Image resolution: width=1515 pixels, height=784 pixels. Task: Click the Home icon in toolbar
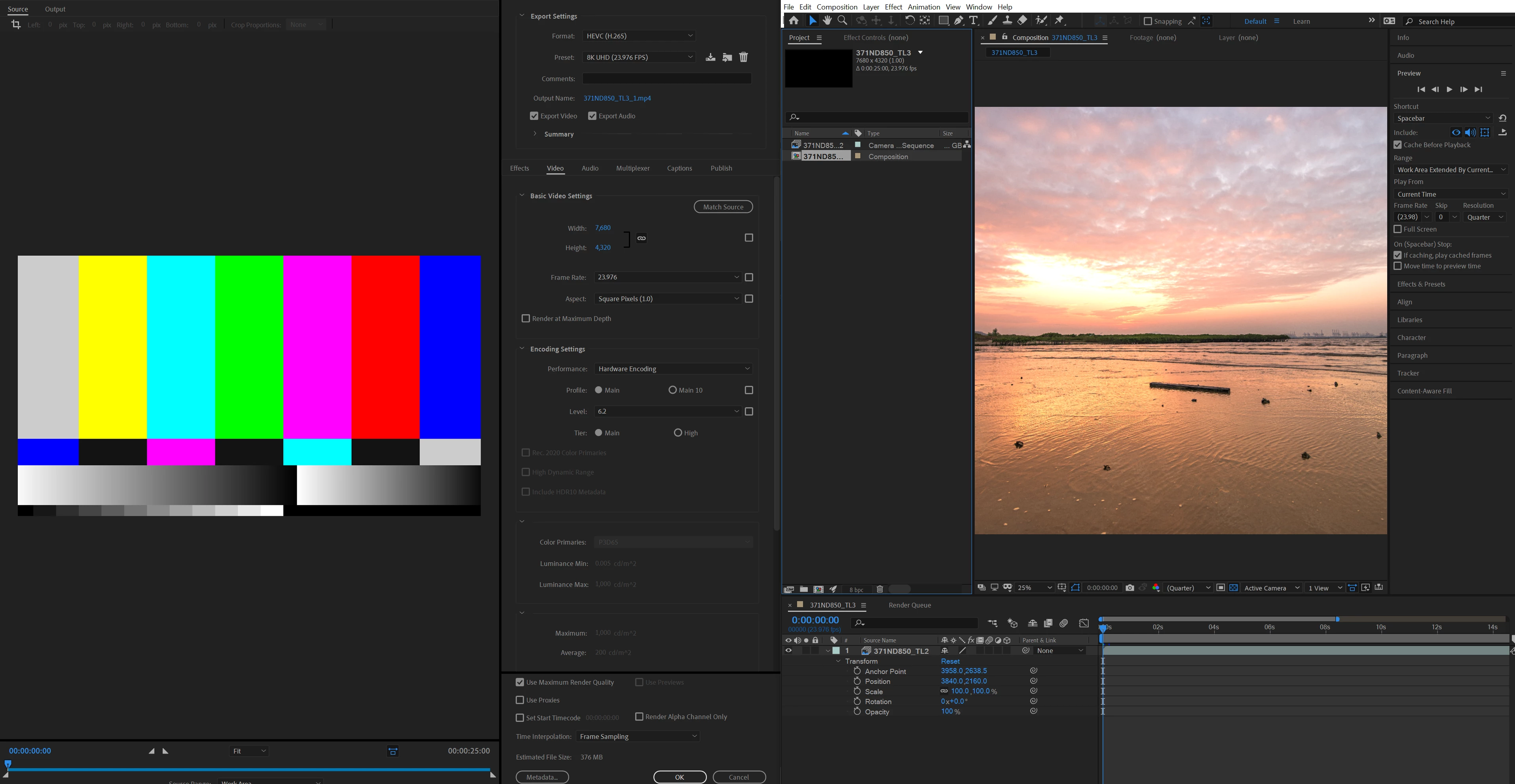pyautogui.click(x=794, y=21)
